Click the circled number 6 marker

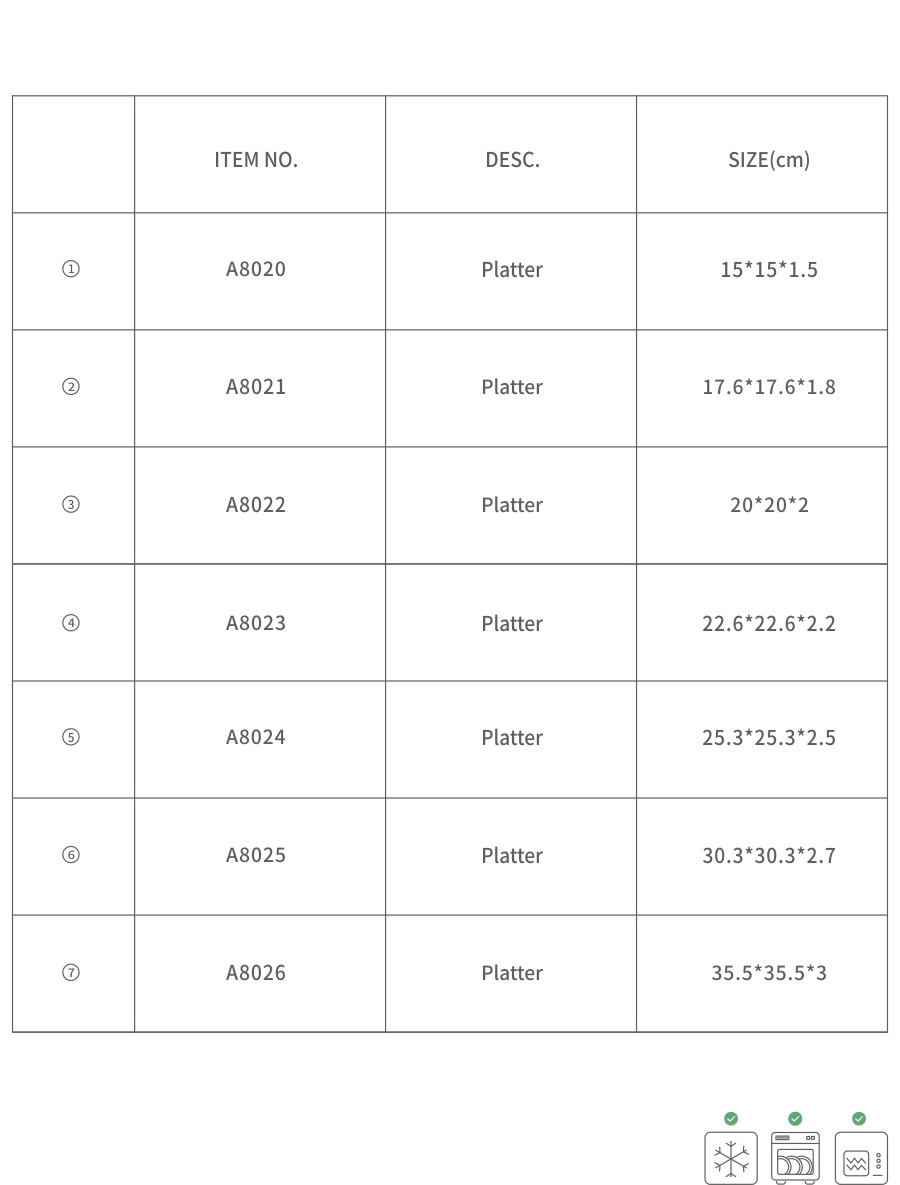click(71, 855)
